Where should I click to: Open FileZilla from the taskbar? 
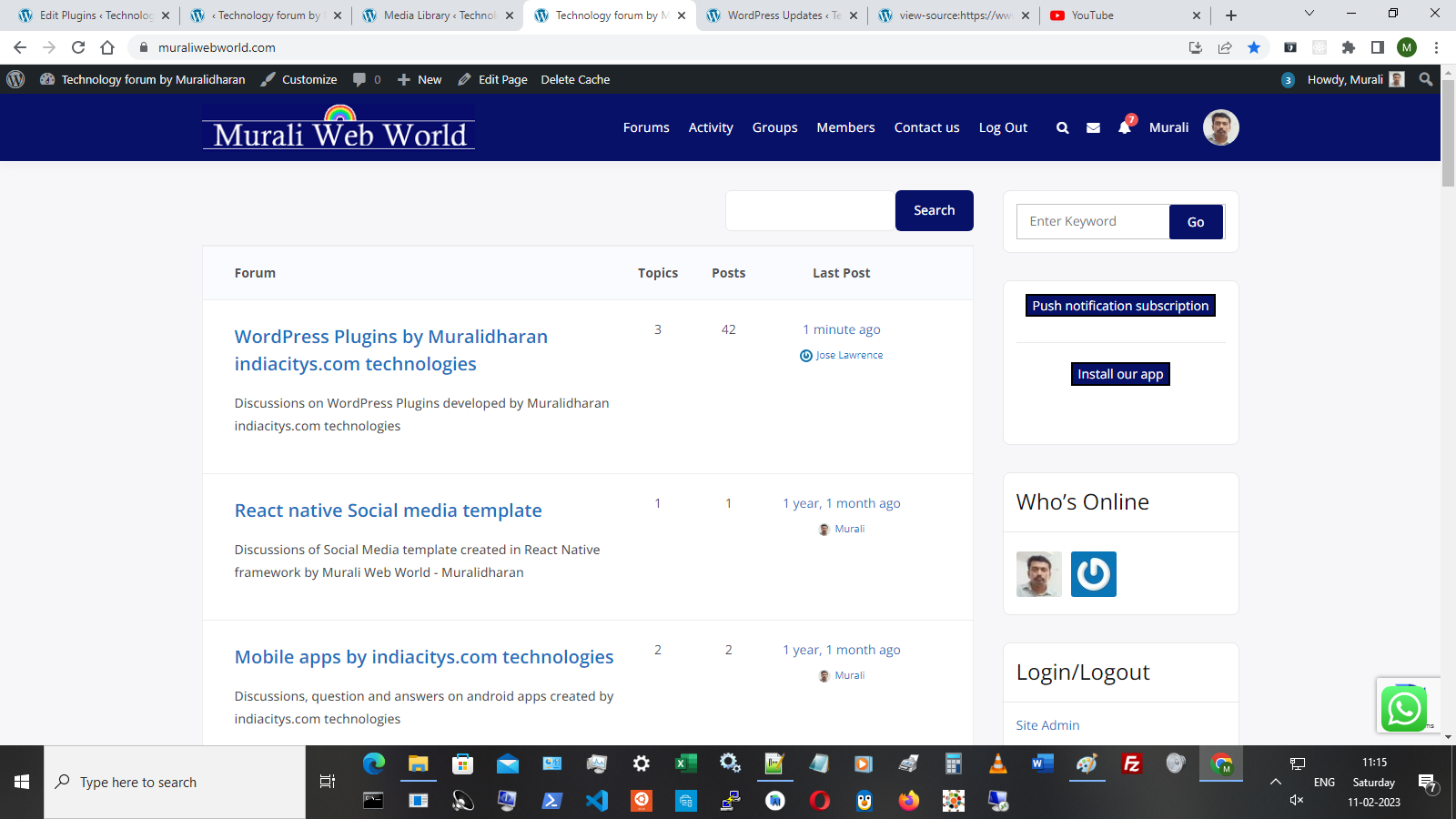pyautogui.click(x=1132, y=763)
